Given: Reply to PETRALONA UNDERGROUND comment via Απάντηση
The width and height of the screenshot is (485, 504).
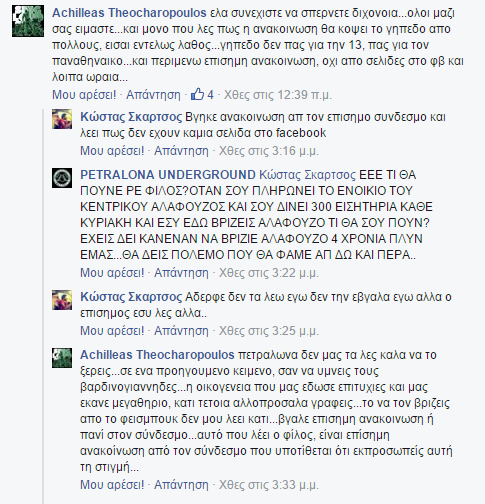Looking at the screenshot, I should (x=181, y=273).
